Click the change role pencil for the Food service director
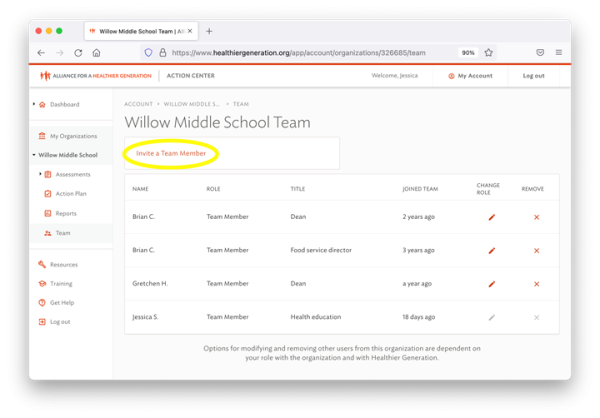 (x=491, y=251)
